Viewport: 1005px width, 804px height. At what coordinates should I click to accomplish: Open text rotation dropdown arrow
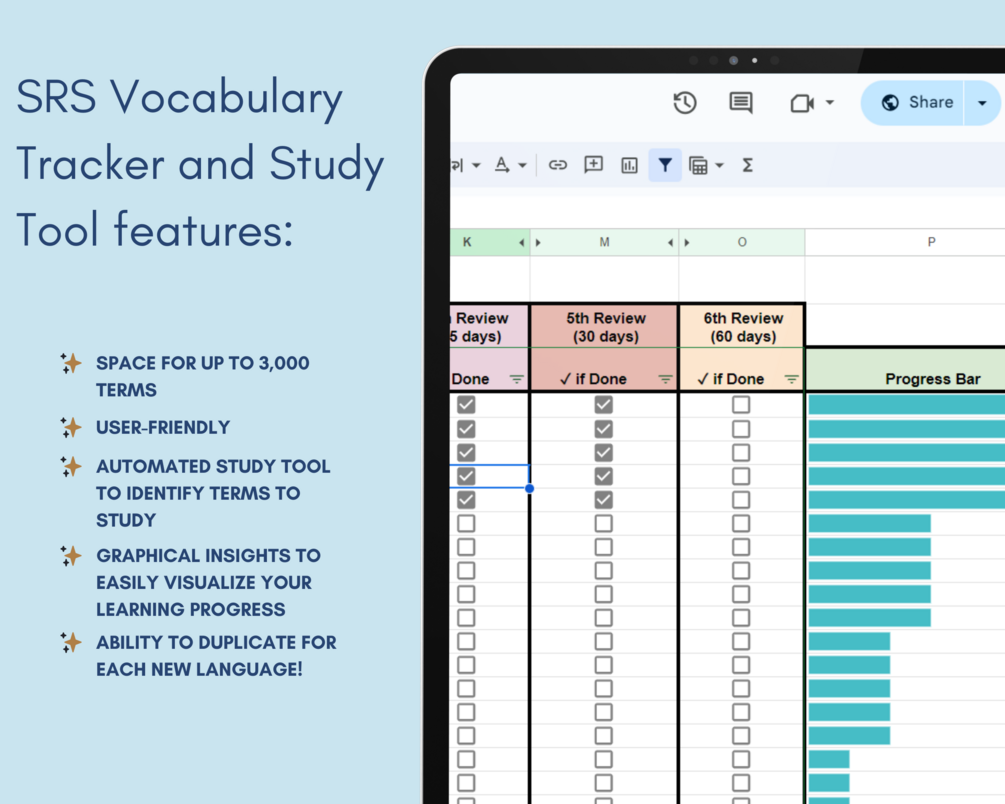[476, 165]
